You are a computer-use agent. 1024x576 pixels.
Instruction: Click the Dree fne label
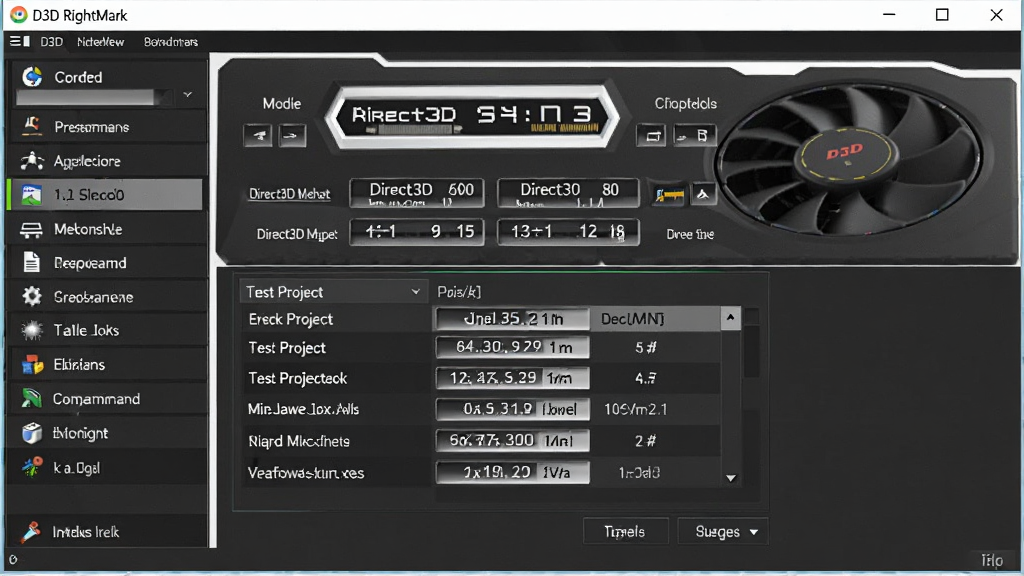tap(690, 234)
